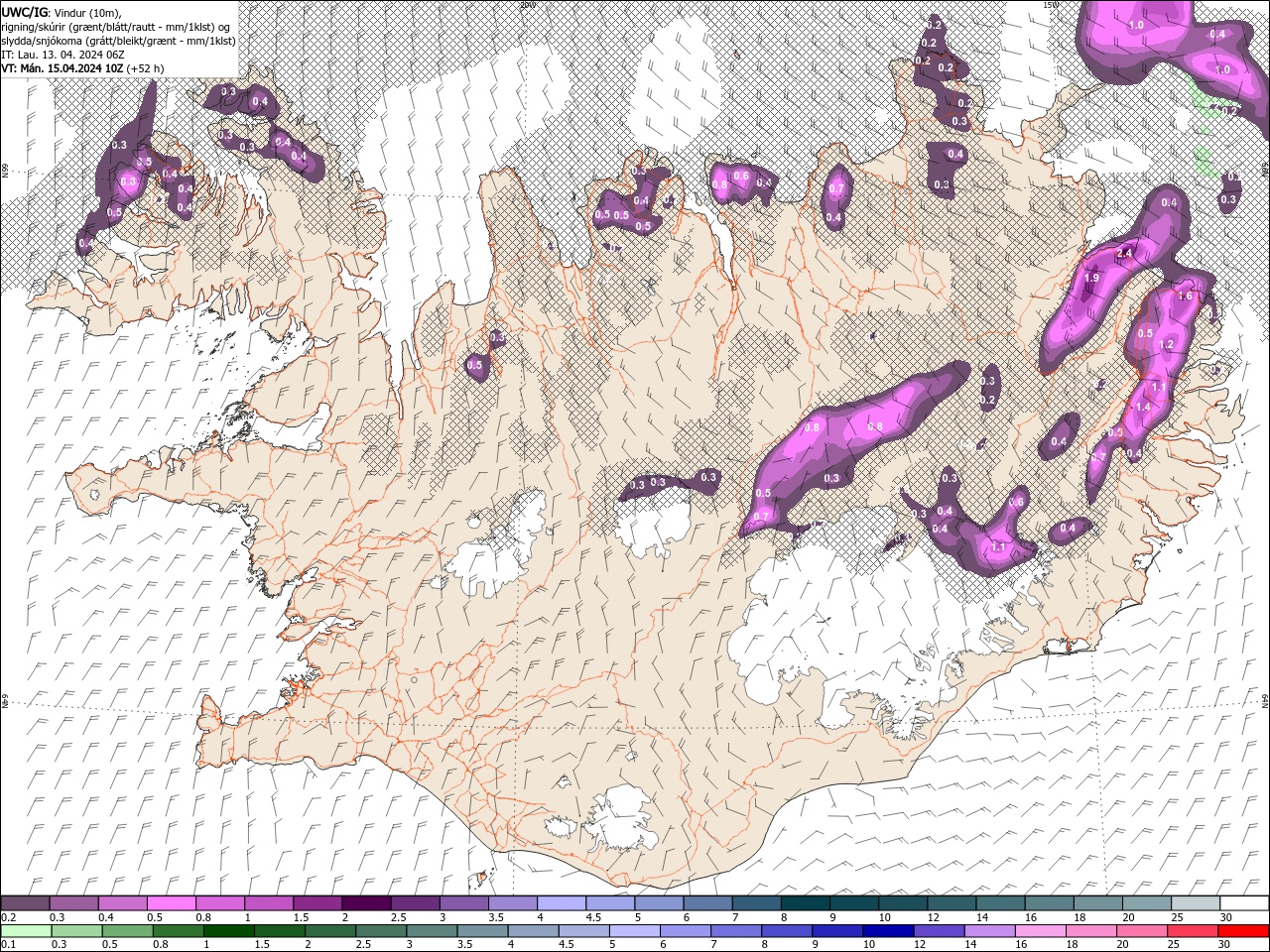Viewport: 1270px width, 952px height.
Task: Pick the pale lavender 4 swatch in top legend row
Action: click(x=561, y=903)
